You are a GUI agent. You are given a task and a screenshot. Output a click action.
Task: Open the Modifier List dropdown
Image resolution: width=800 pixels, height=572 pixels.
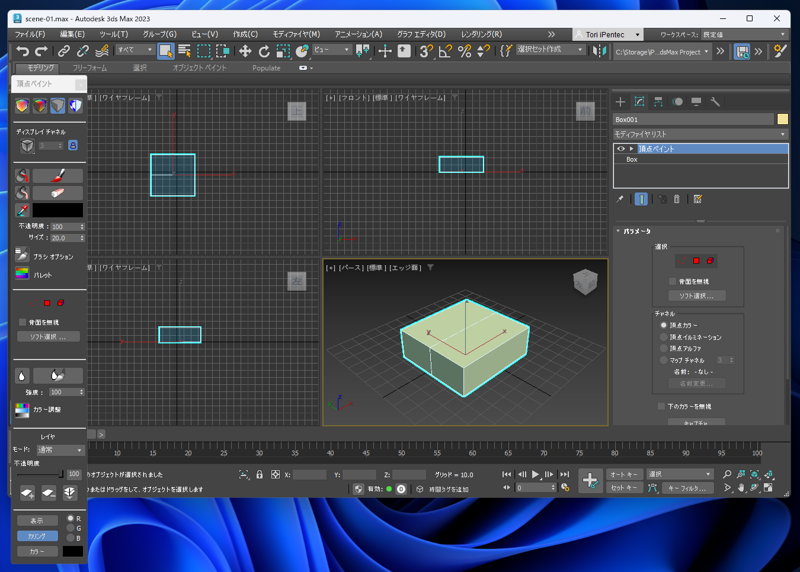pyautogui.click(x=701, y=134)
